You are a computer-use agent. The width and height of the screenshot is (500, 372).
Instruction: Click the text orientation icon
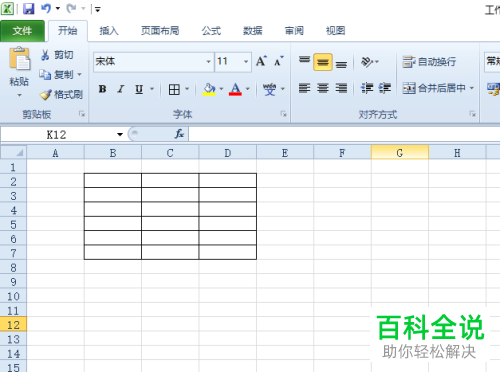coord(368,62)
